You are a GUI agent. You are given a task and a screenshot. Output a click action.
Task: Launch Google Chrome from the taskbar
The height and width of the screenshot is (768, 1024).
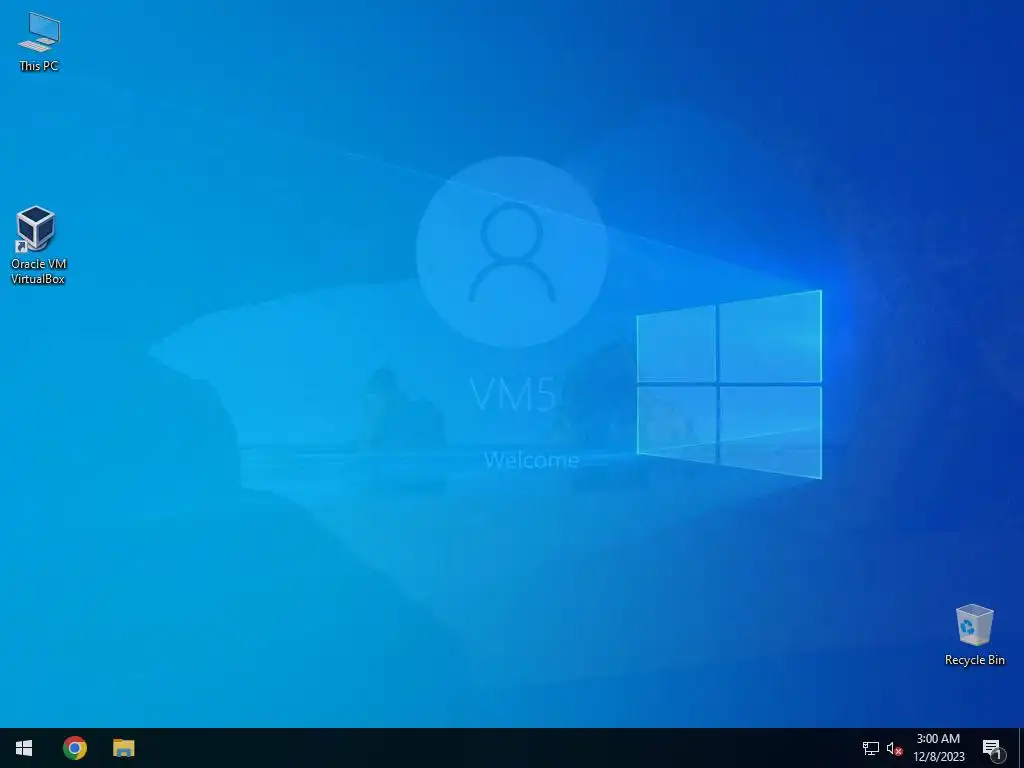click(74, 748)
